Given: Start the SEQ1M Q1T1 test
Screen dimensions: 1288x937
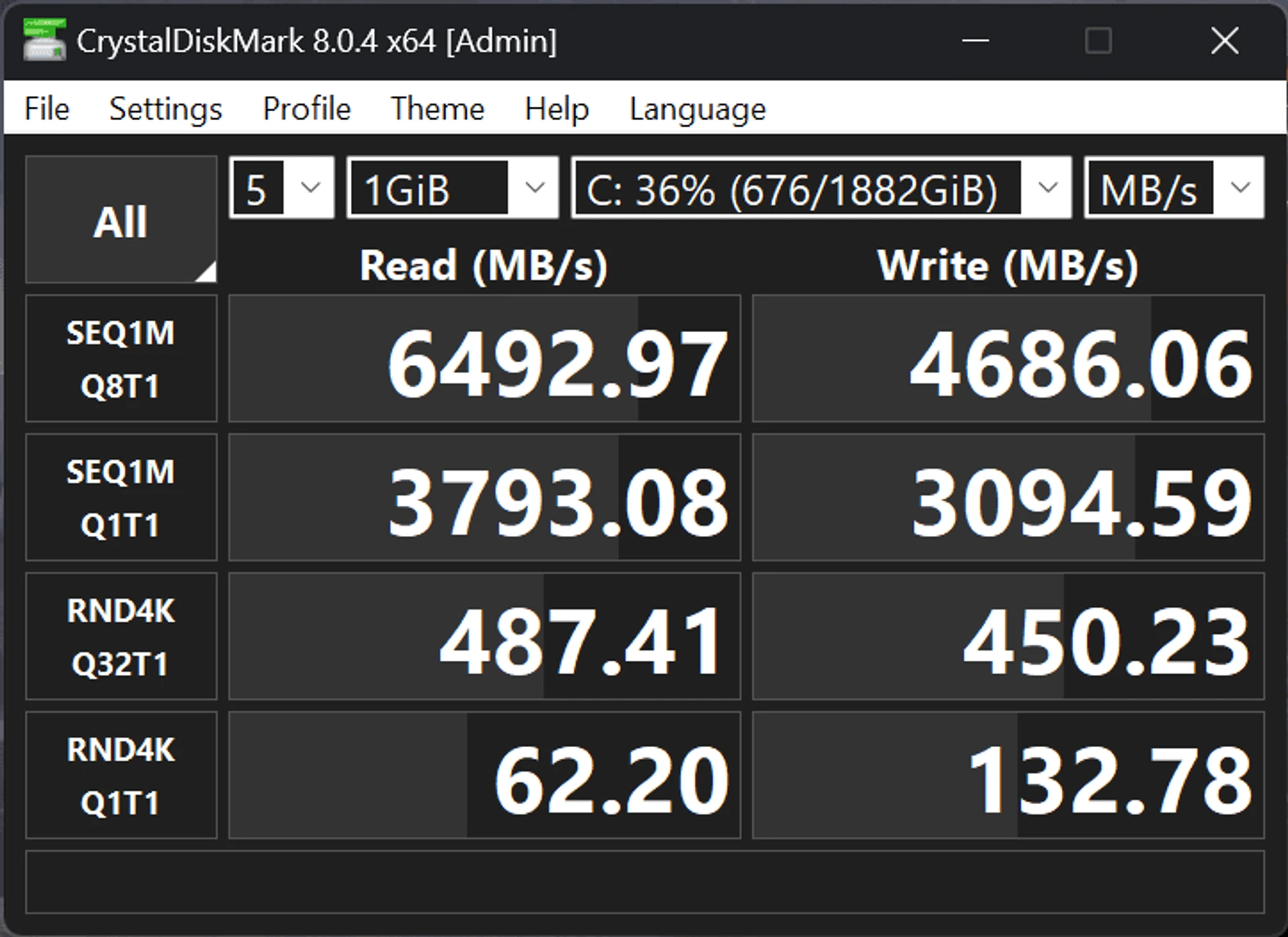Looking at the screenshot, I should [x=121, y=498].
